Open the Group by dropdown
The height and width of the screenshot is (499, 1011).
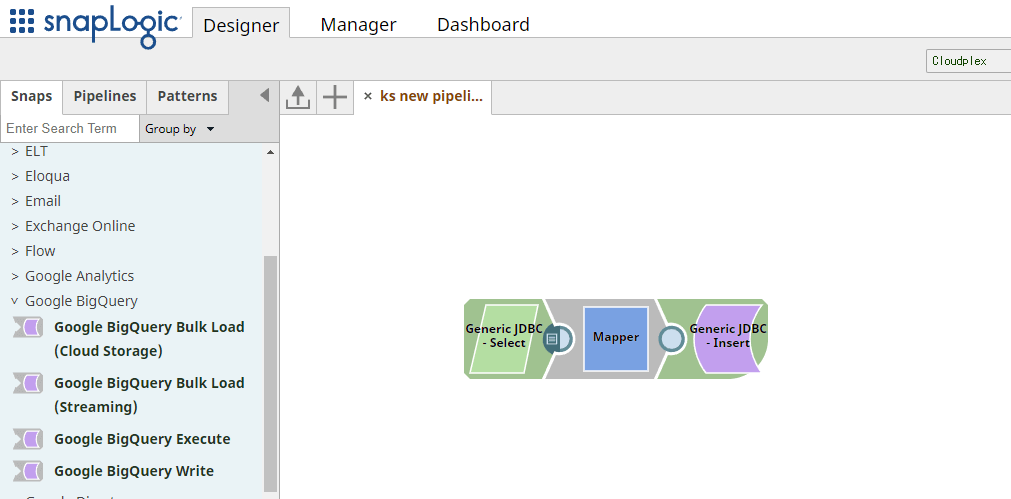[x=179, y=129]
